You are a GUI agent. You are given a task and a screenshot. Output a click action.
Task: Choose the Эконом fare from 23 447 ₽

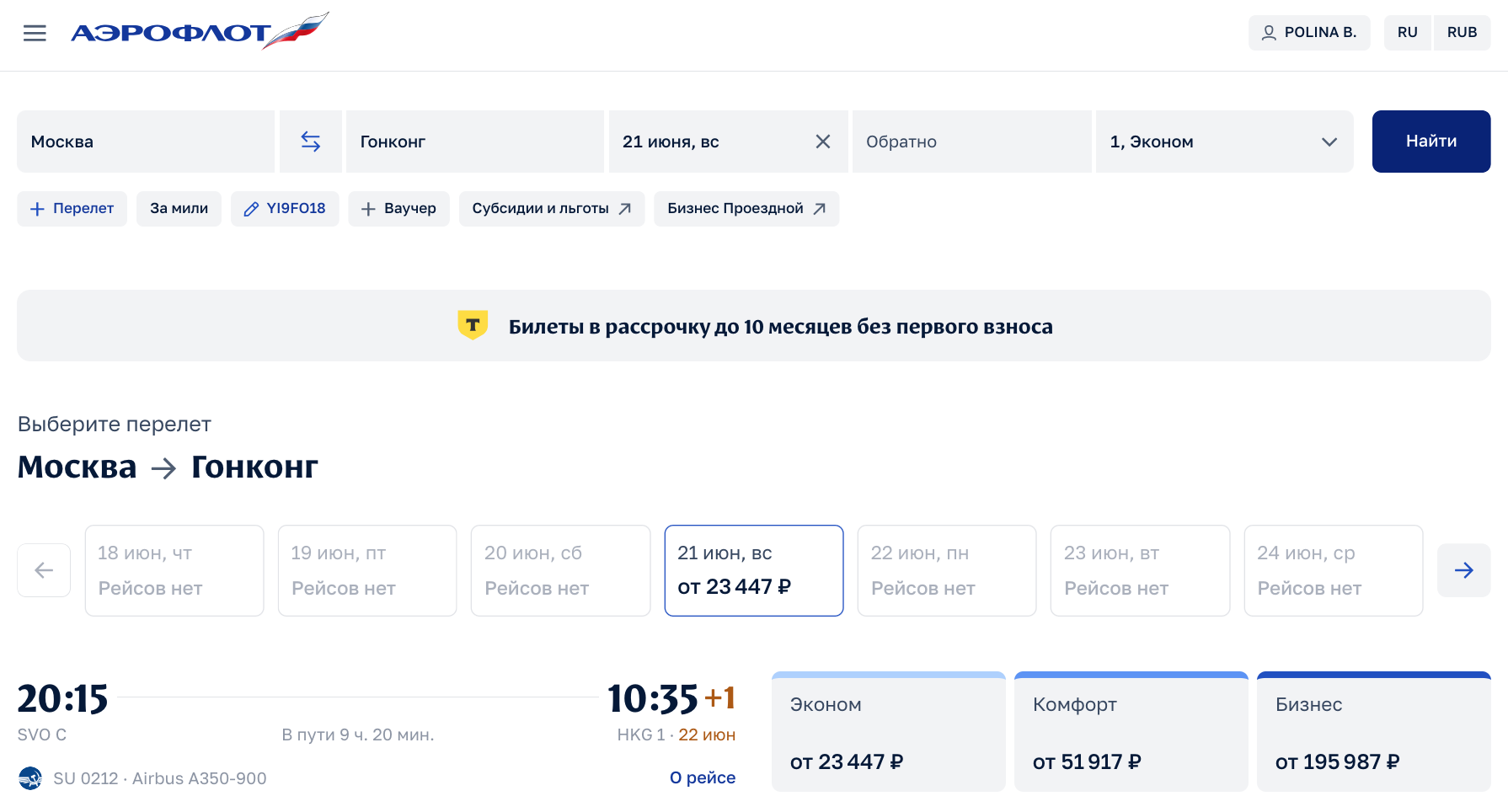(889, 731)
